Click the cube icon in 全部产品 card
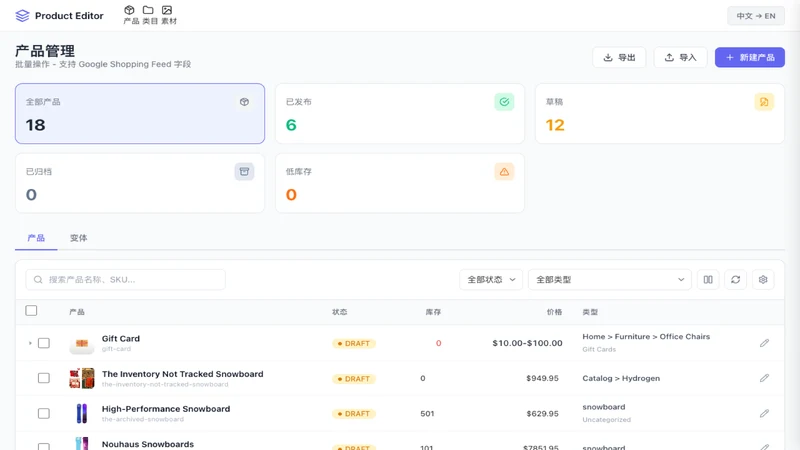 tap(244, 102)
